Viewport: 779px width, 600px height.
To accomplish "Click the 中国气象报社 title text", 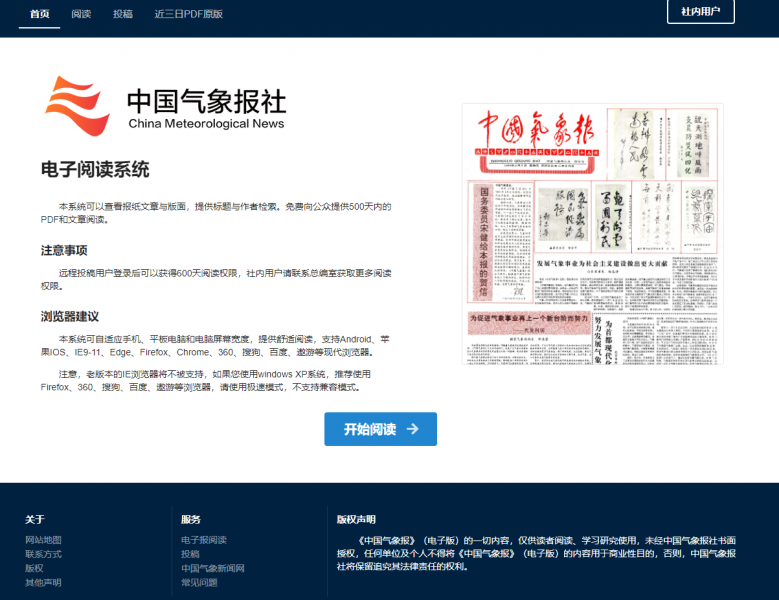I will [x=206, y=100].
